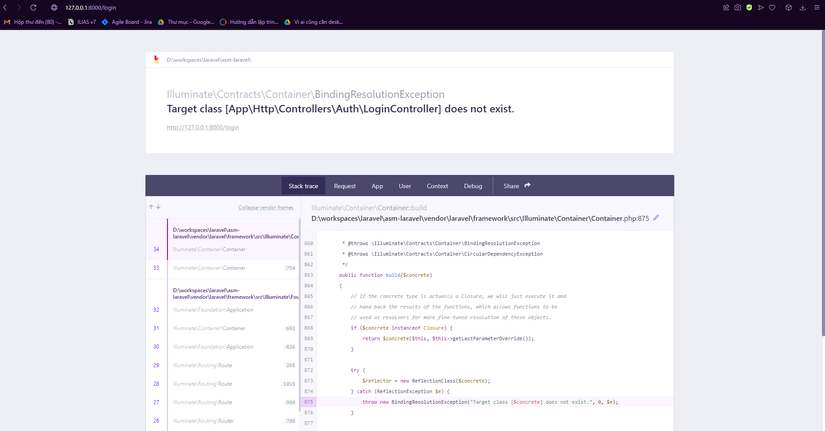
Task: Open the Agile Board - Jira bookmark
Action: coord(127,22)
